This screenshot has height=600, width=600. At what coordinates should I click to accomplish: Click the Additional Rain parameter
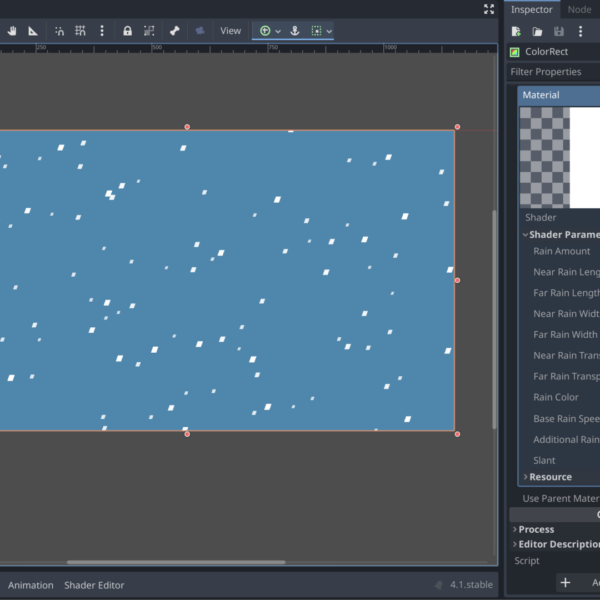tap(566, 440)
